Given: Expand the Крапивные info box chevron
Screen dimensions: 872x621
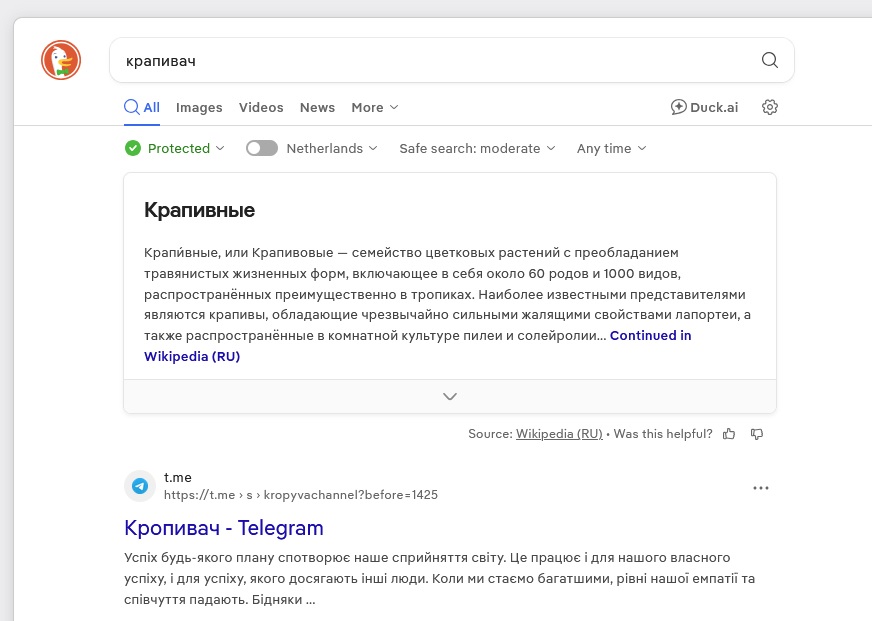Looking at the screenshot, I should pos(450,396).
